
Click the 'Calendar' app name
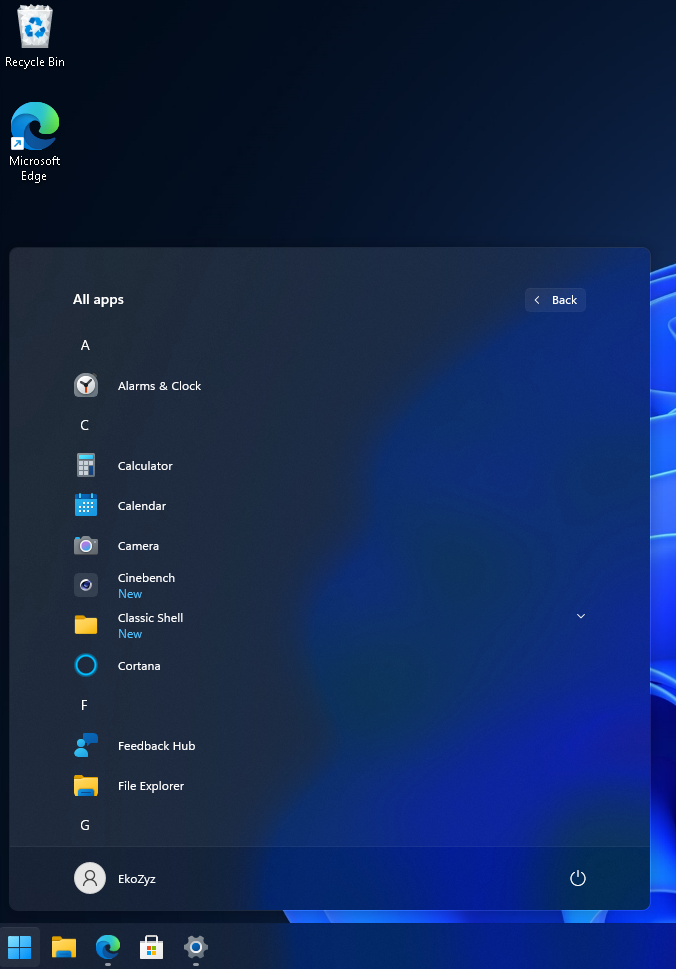click(x=142, y=506)
